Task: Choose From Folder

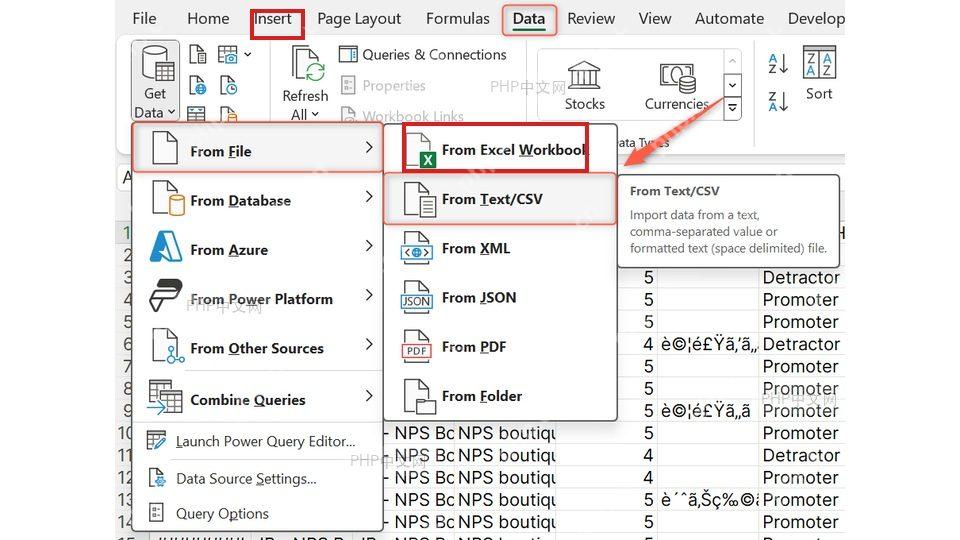Action: 500,396
